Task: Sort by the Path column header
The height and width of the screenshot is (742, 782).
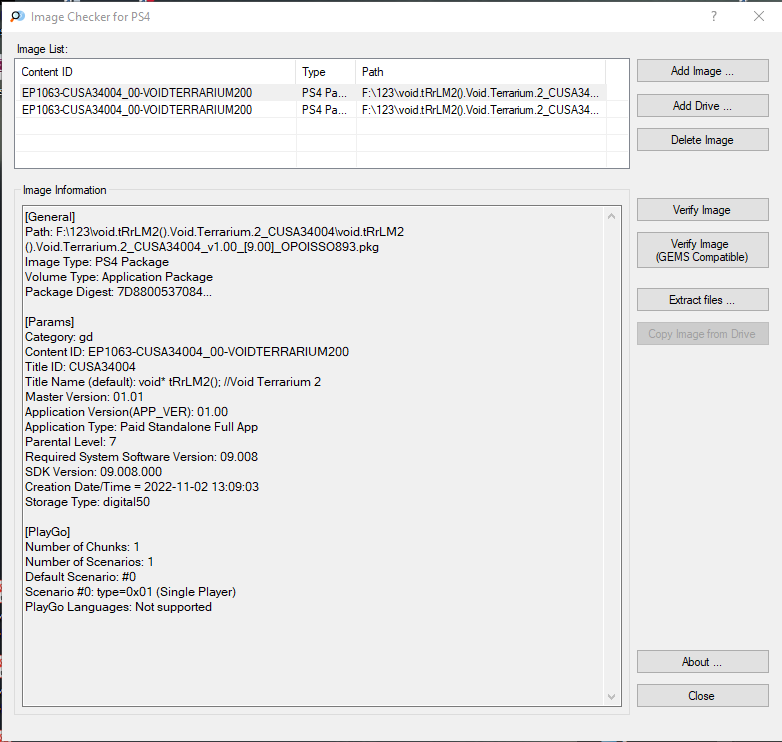Action: [481, 72]
